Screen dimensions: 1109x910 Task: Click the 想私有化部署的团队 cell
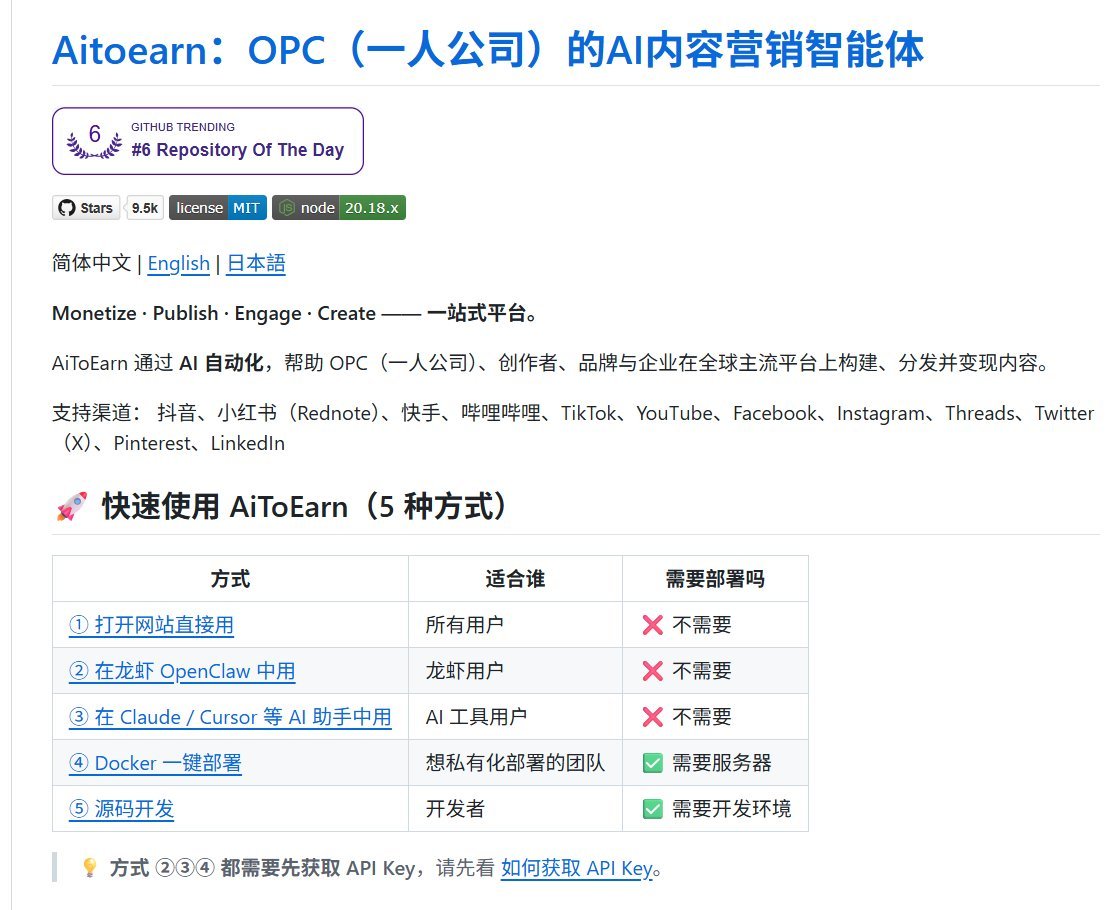pos(515,763)
